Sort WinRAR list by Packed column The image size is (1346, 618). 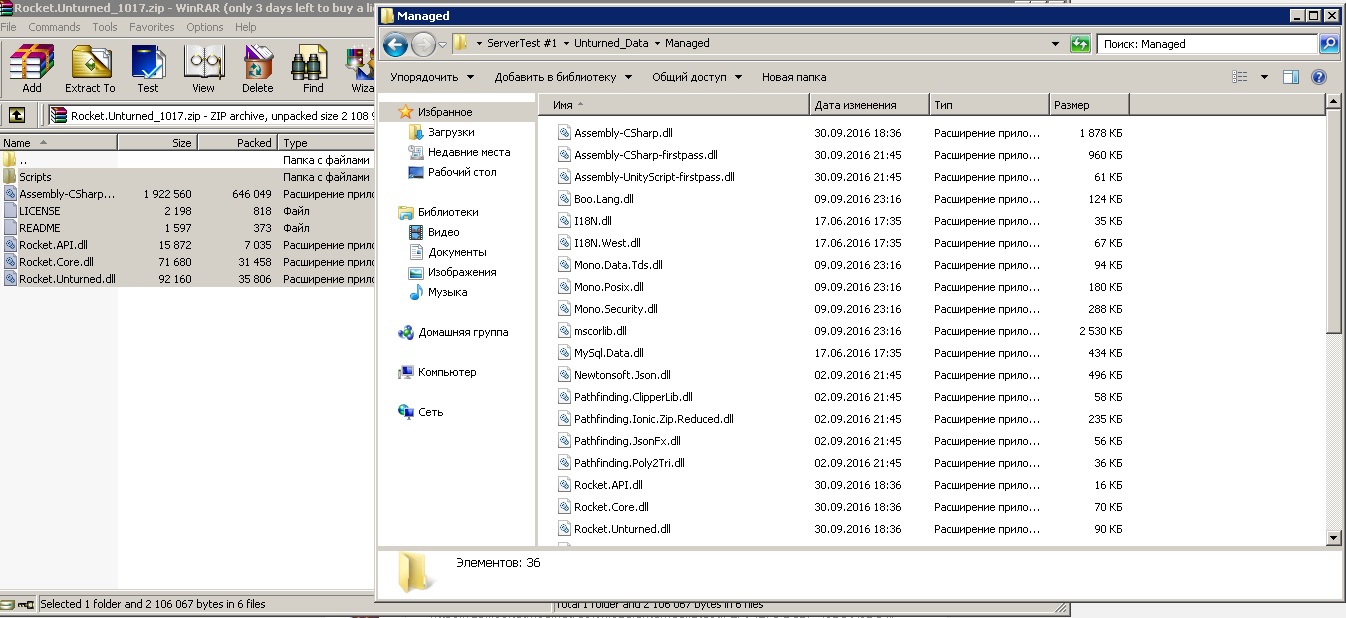point(237,143)
